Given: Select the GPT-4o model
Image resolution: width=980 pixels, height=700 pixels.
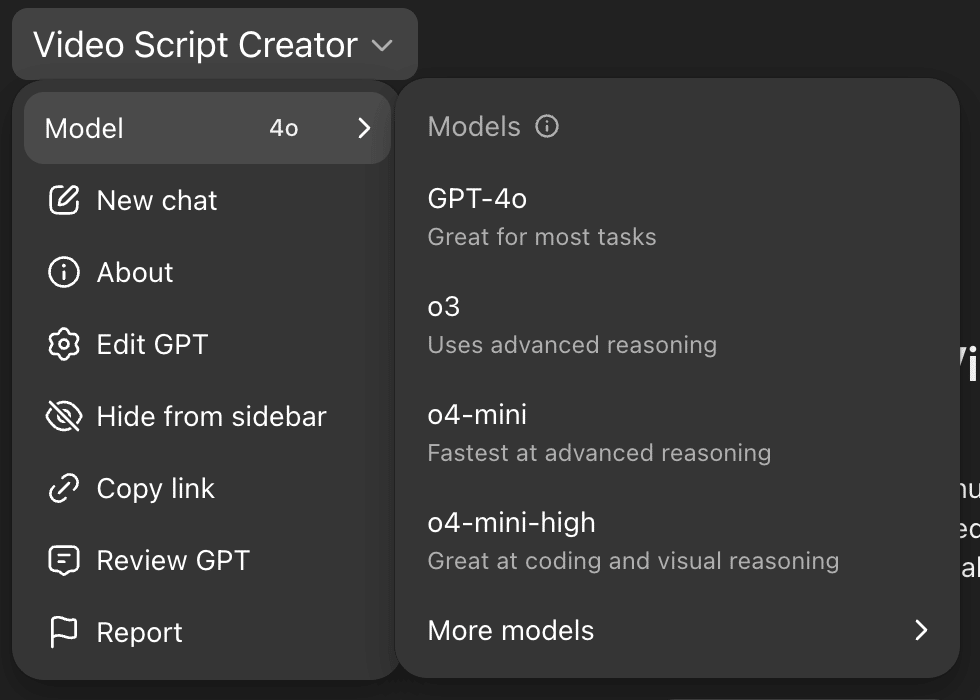Looking at the screenshot, I should click(x=678, y=217).
